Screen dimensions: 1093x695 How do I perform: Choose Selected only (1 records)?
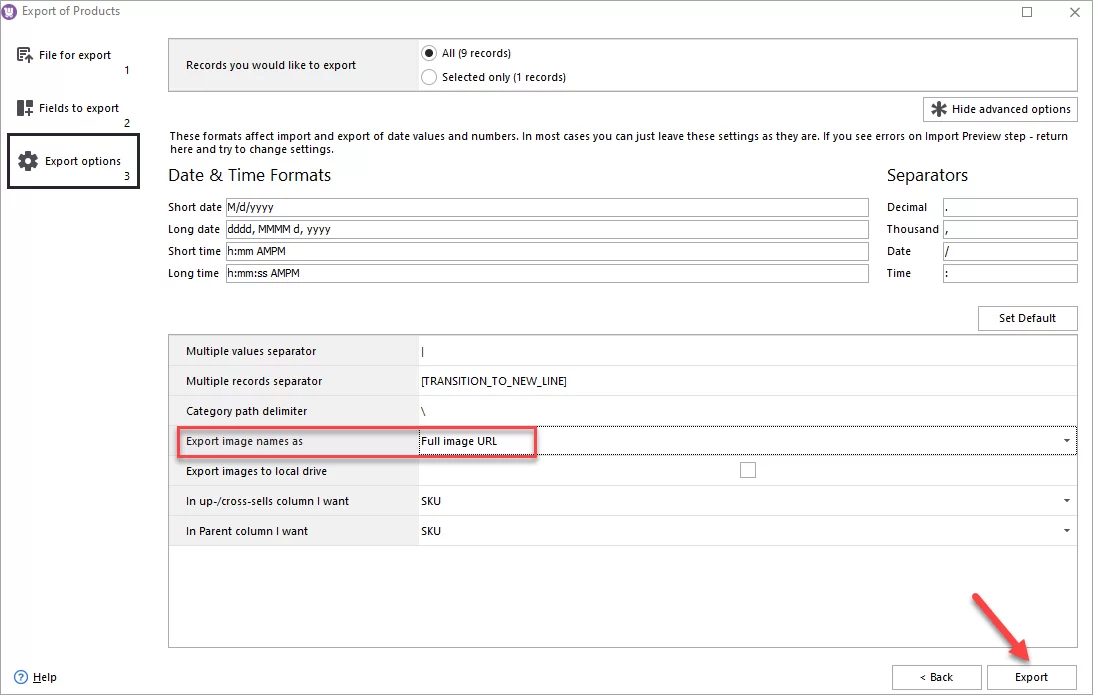click(x=427, y=76)
